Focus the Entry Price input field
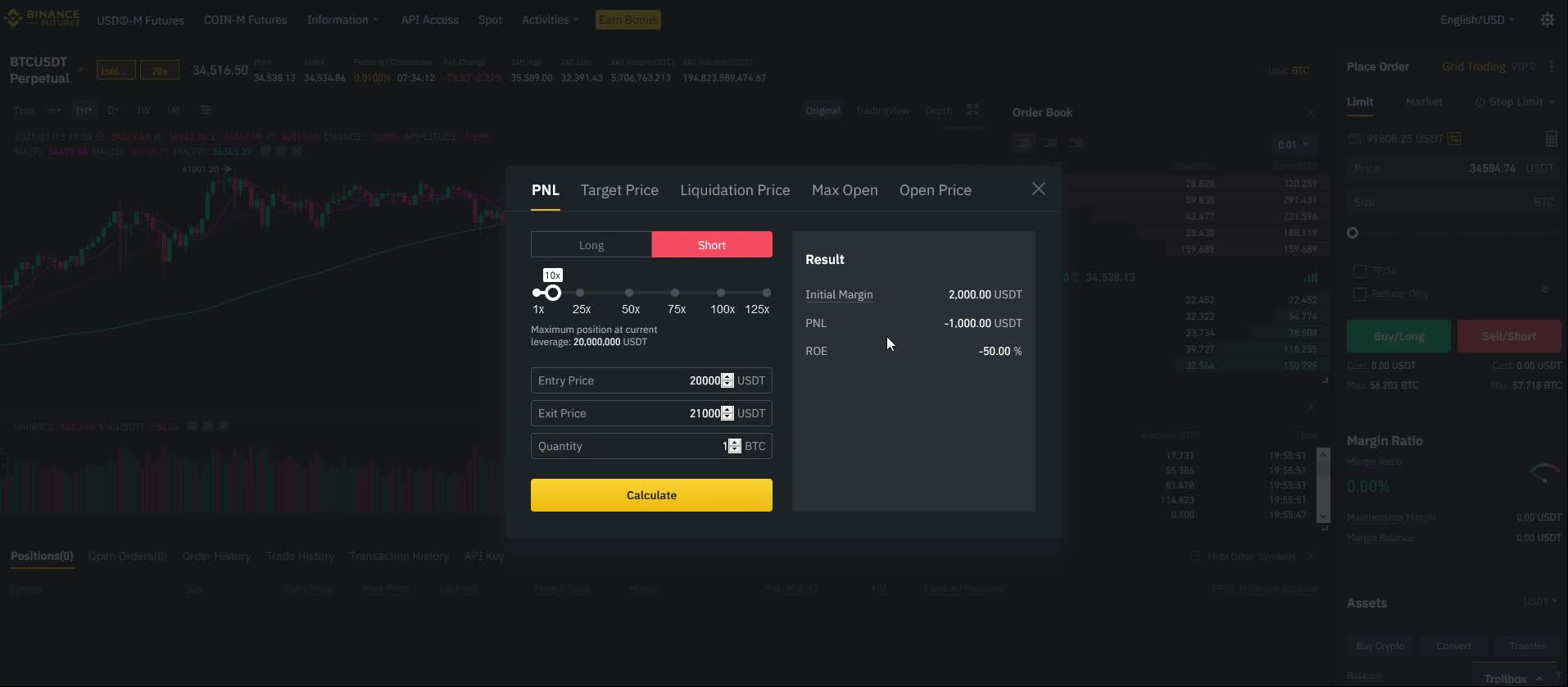 click(651, 380)
